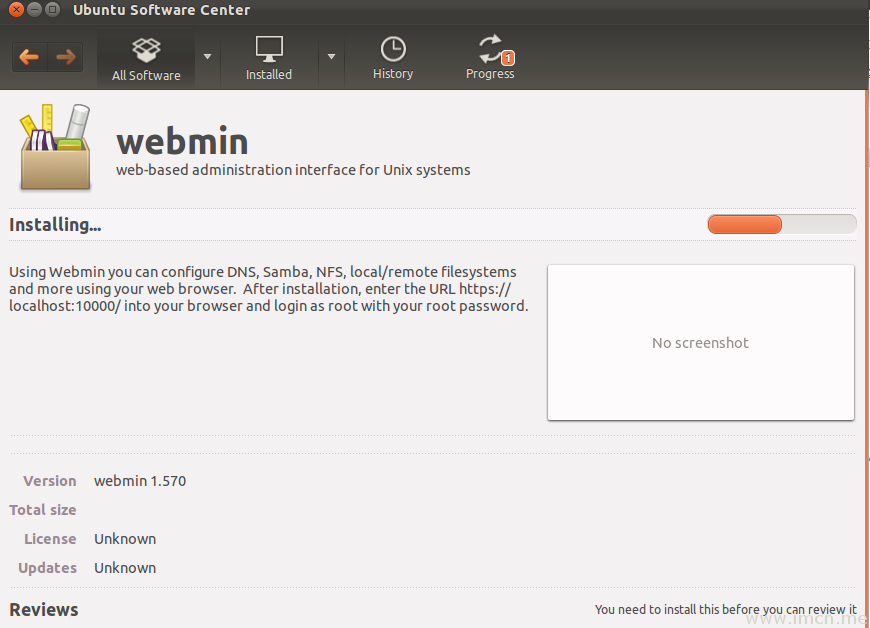This screenshot has height=628, width=870.
Task: Show the Installed software view
Action: point(269,59)
